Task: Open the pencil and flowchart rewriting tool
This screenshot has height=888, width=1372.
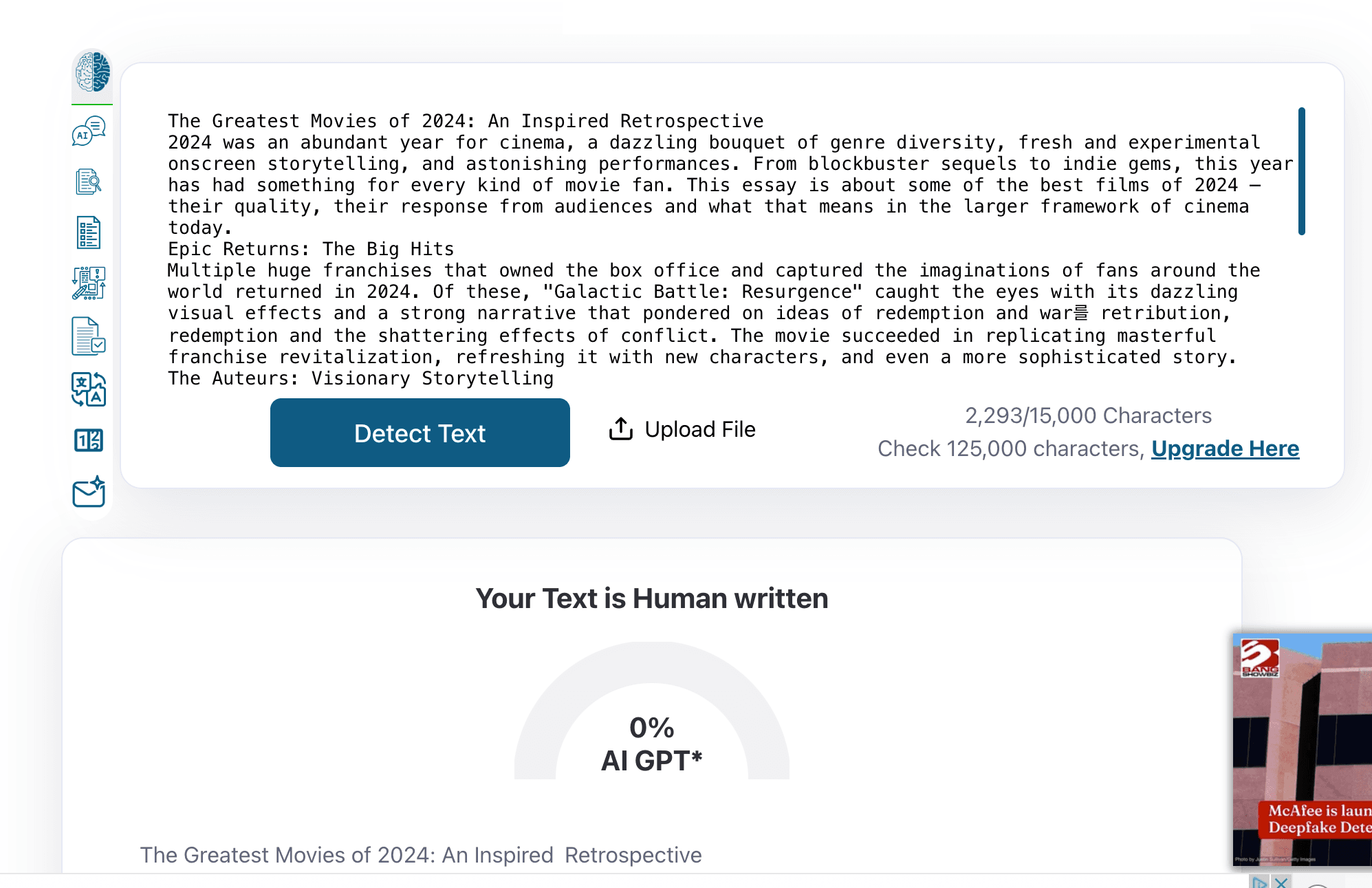Action: tap(89, 283)
